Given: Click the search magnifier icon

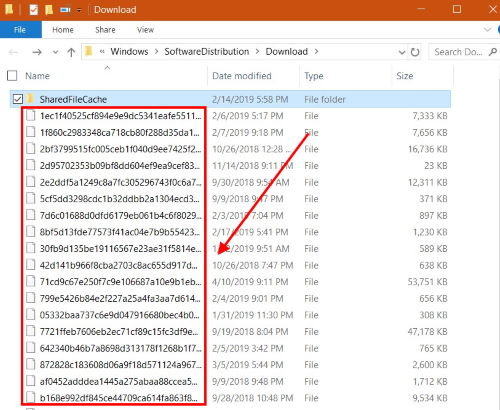Looking at the screenshot, I should click(493, 52).
